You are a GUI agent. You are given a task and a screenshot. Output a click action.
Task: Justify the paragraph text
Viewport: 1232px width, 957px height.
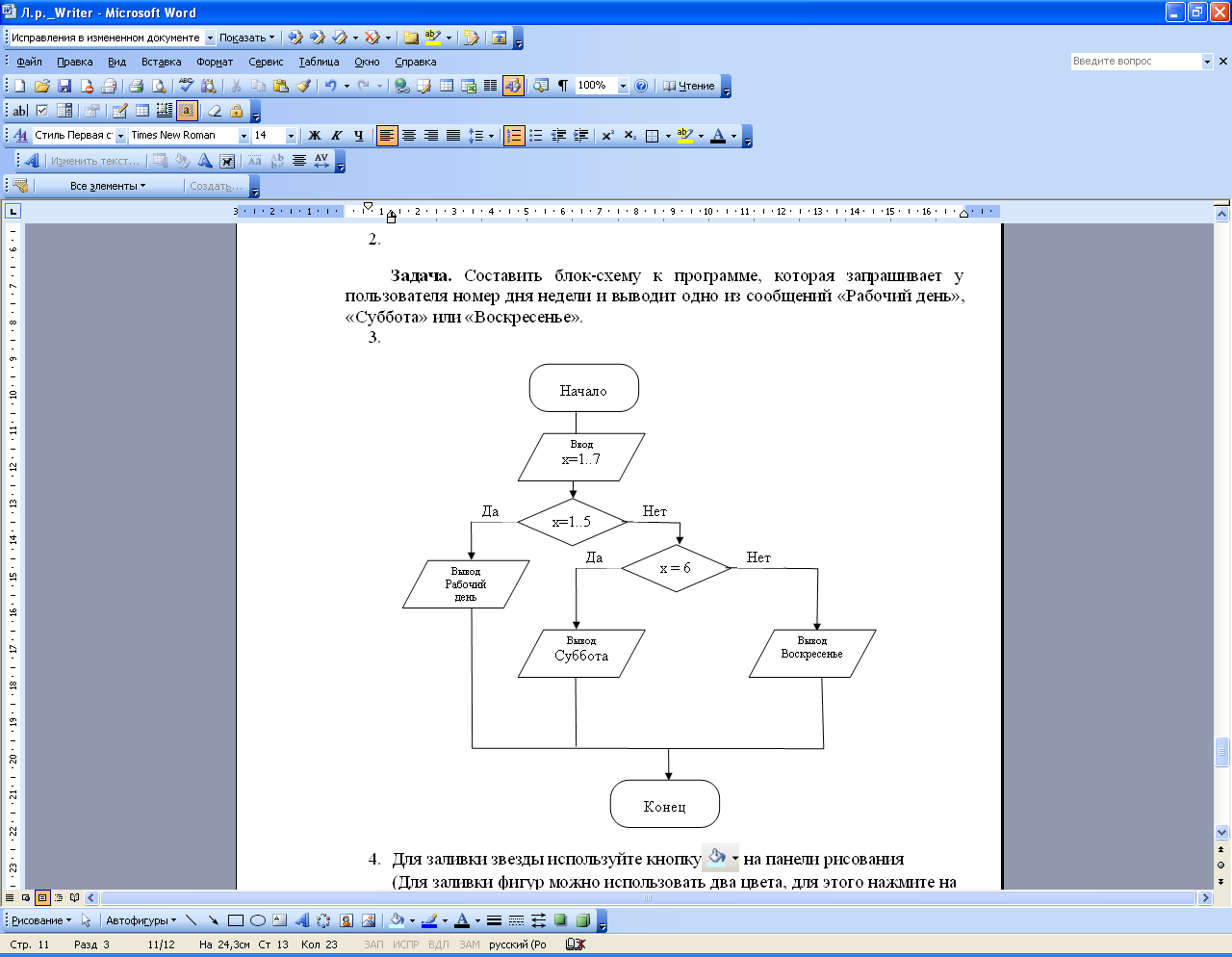453,136
